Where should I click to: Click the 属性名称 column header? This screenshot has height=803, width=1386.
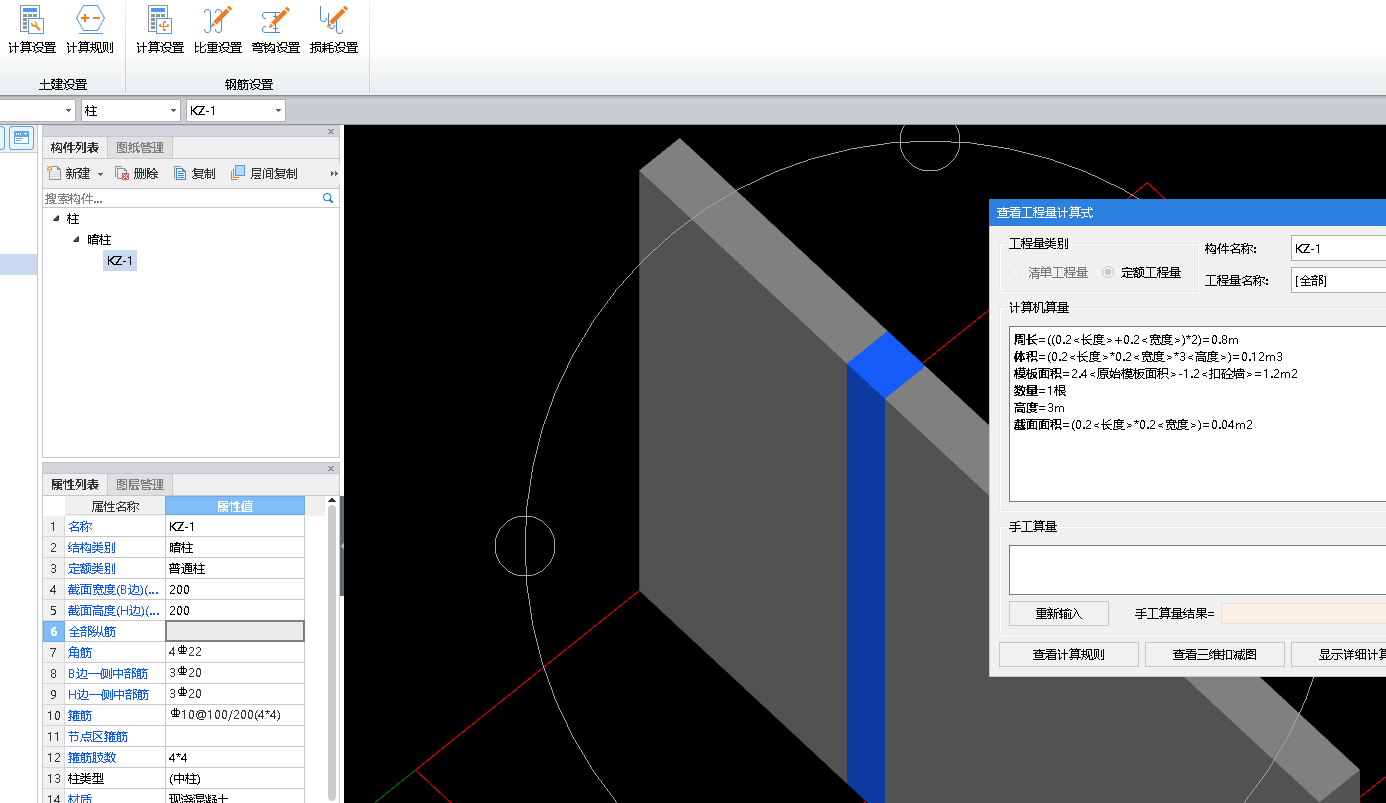tap(115, 506)
